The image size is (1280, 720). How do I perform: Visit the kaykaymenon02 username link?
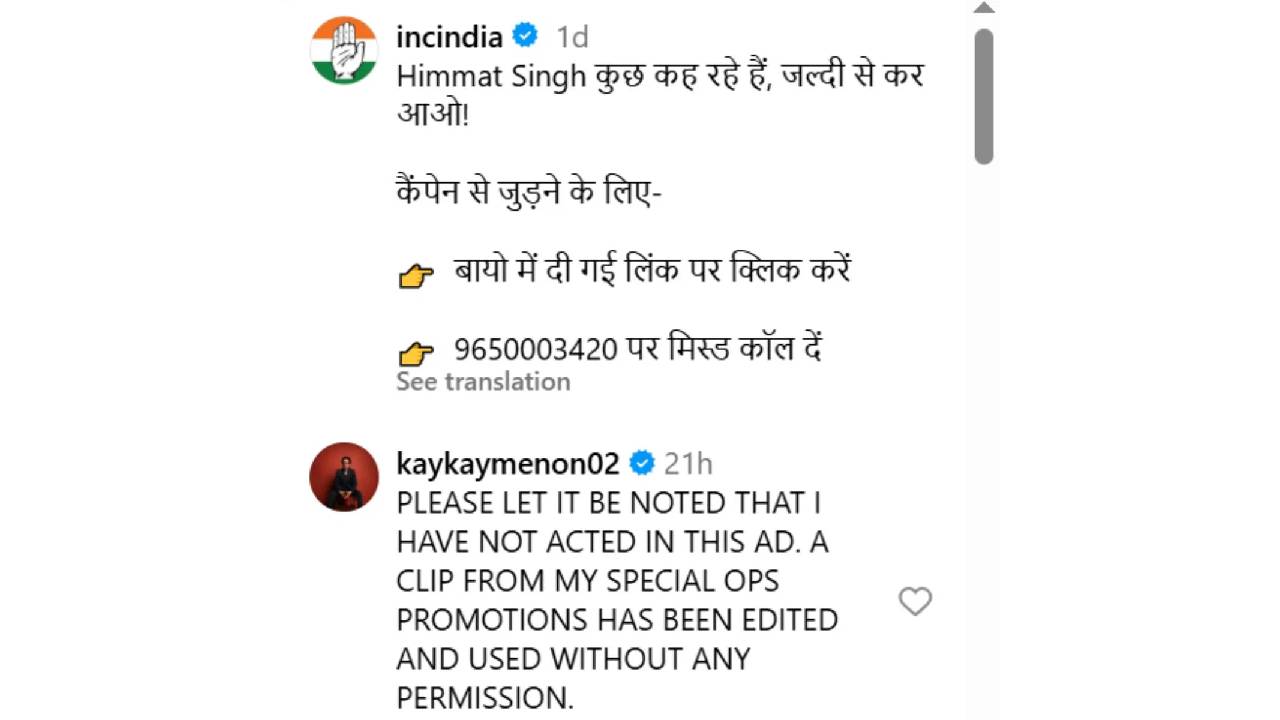pyautogui.click(x=508, y=464)
